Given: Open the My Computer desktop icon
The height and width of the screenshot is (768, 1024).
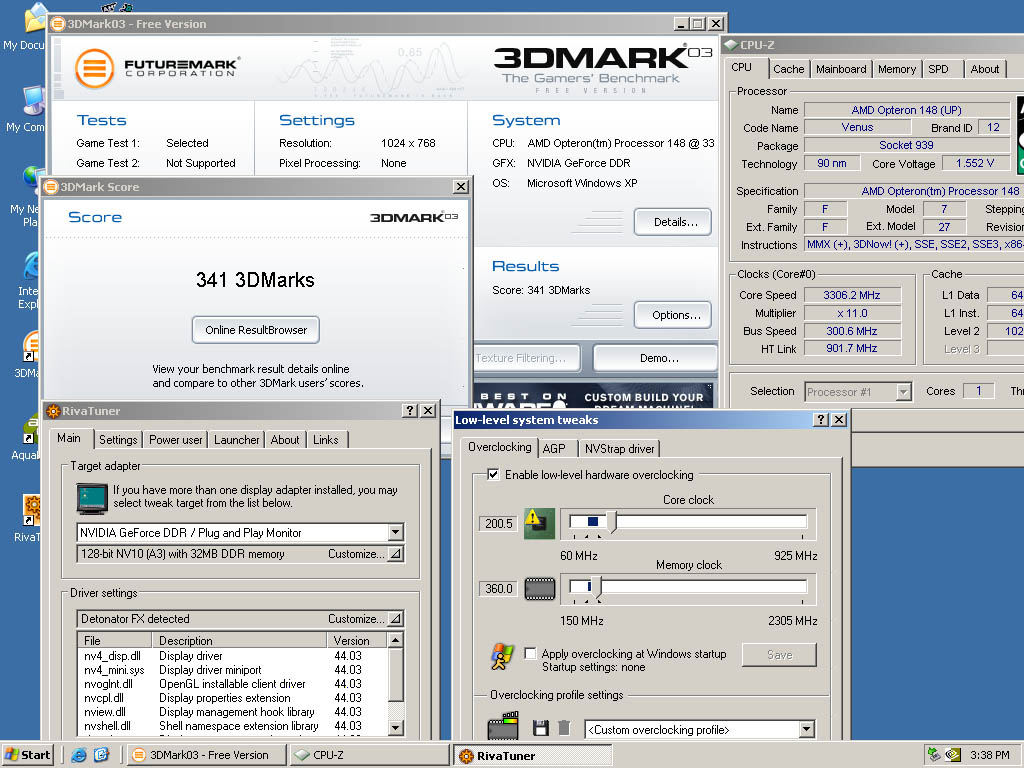Looking at the screenshot, I should [x=31, y=101].
